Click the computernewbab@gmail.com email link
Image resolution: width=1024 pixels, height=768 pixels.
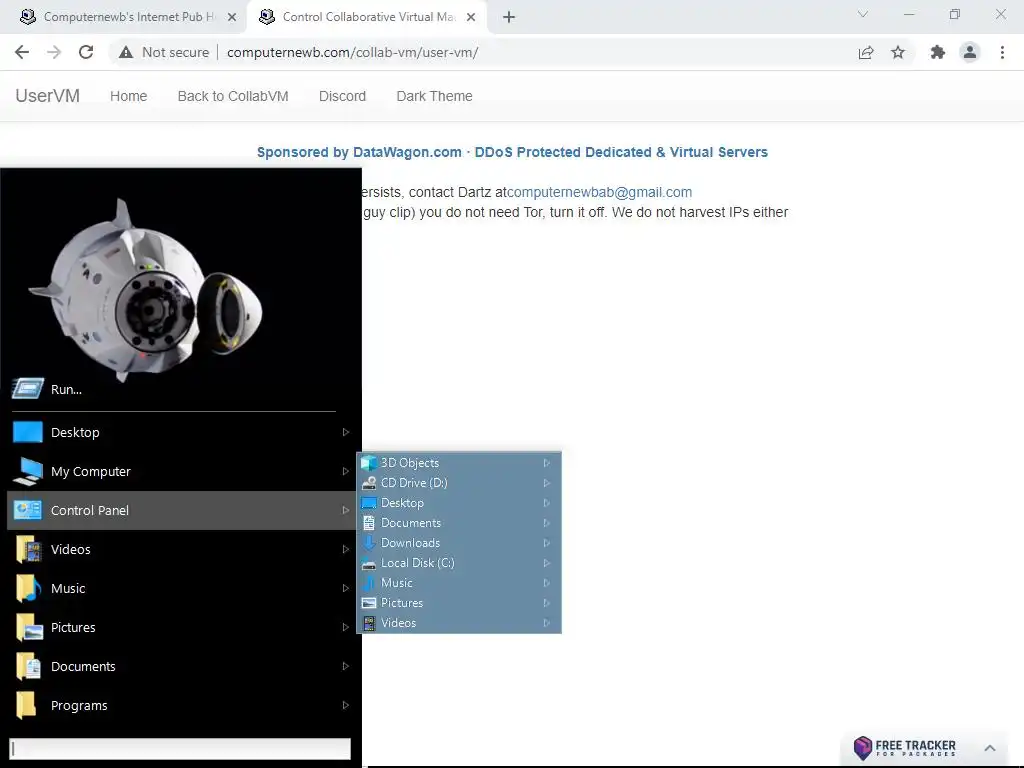(600, 193)
